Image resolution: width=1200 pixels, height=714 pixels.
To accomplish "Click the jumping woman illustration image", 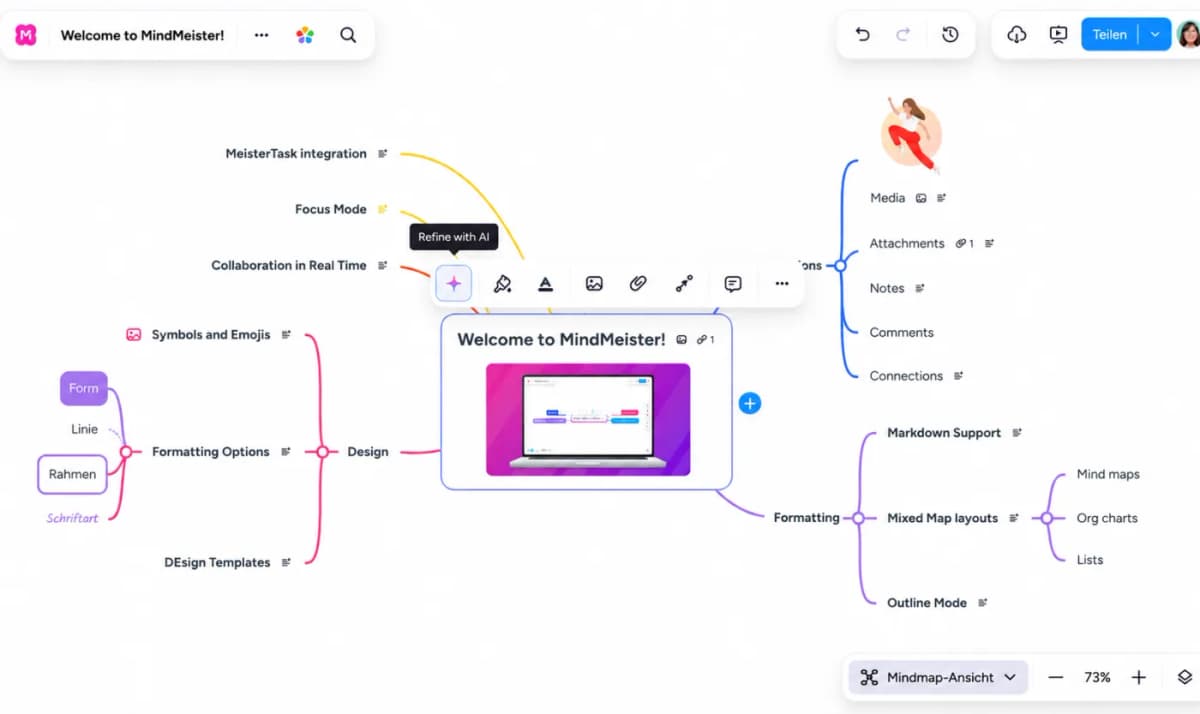I will 911,134.
